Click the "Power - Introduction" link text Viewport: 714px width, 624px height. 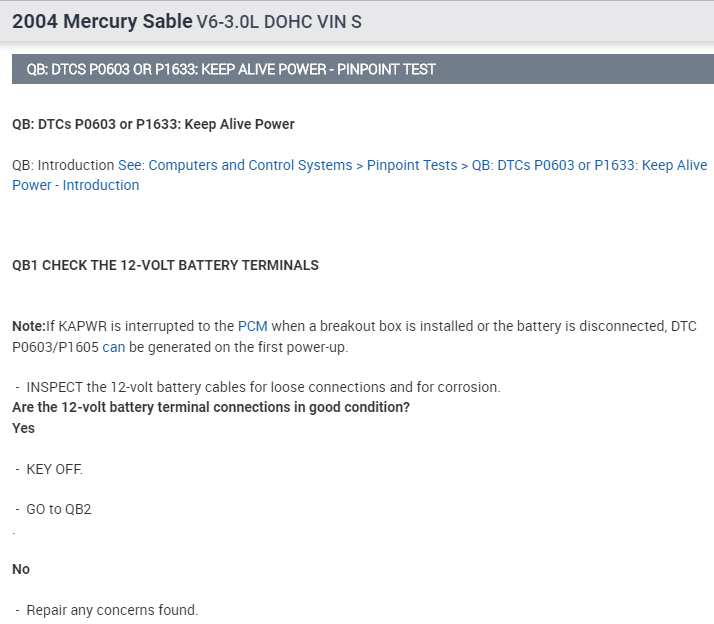(x=76, y=185)
